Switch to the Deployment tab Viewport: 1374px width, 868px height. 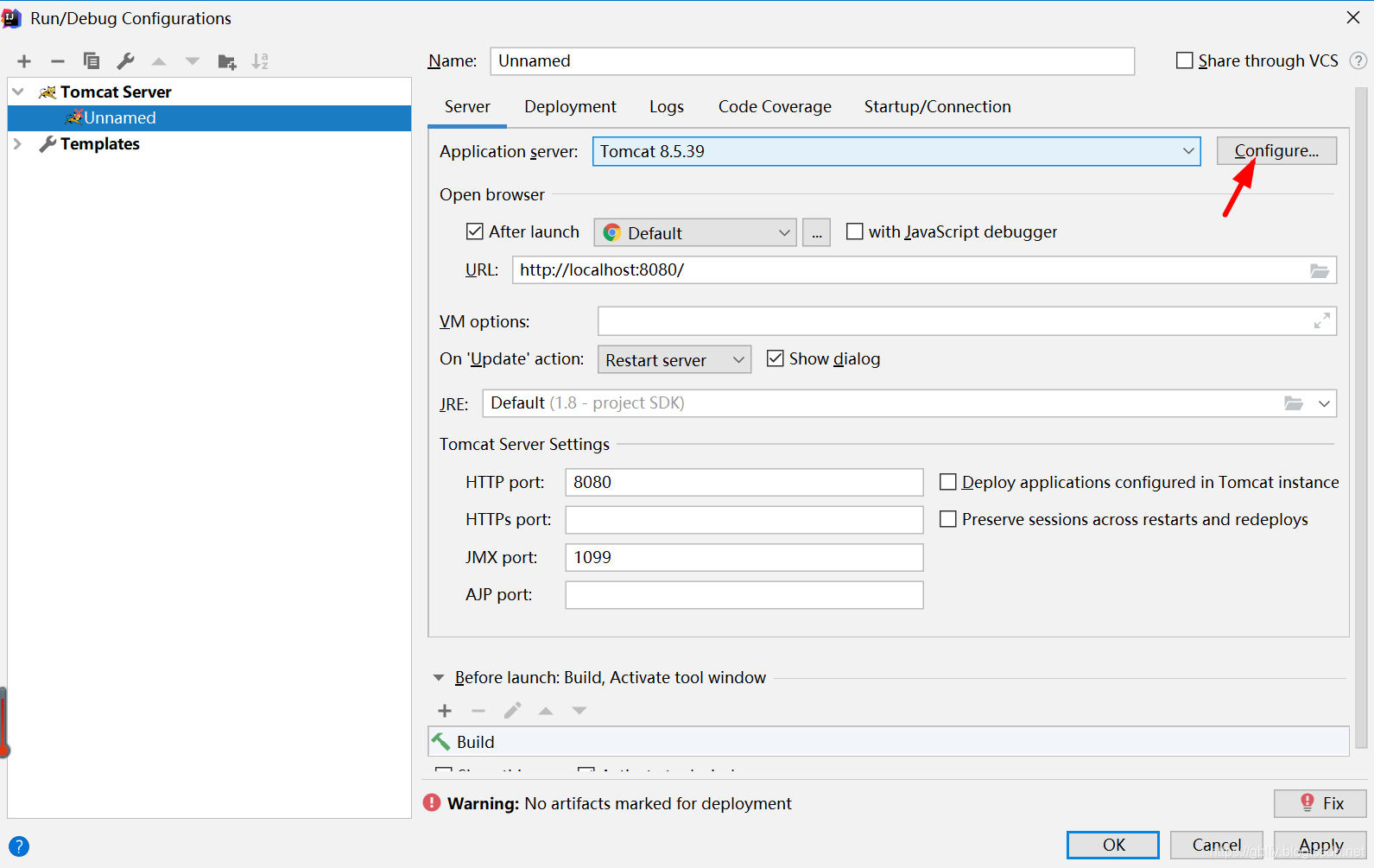click(x=570, y=106)
